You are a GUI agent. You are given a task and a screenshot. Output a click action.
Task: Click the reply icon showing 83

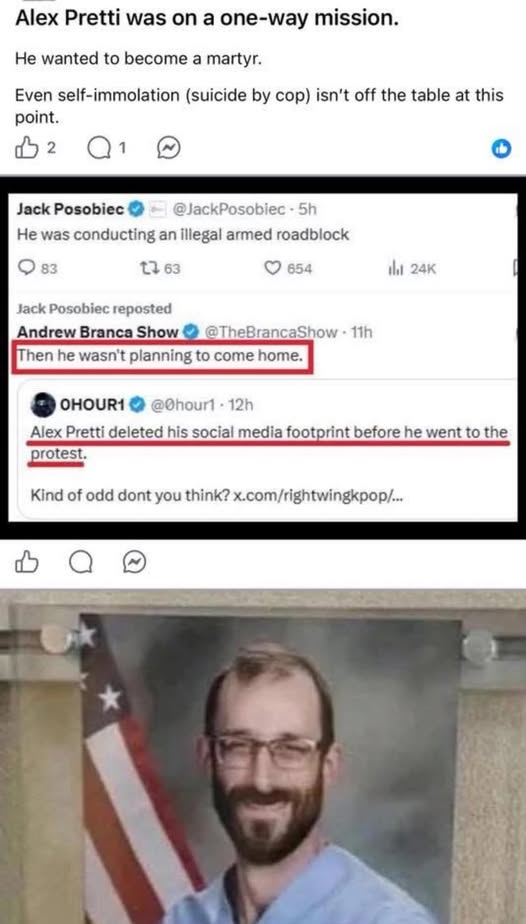[28, 269]
